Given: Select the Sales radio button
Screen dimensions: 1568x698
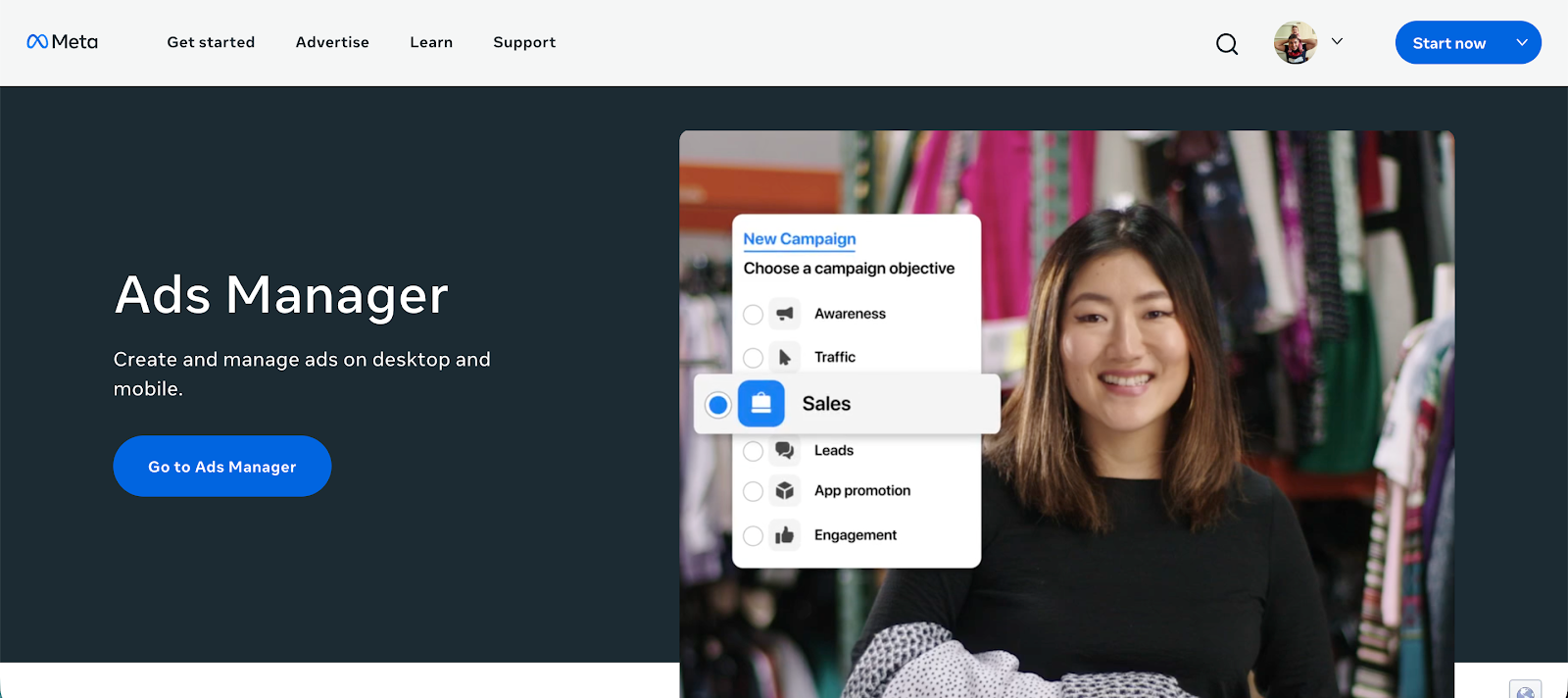Looking at the screenshot, I should [x=718, y=405].
